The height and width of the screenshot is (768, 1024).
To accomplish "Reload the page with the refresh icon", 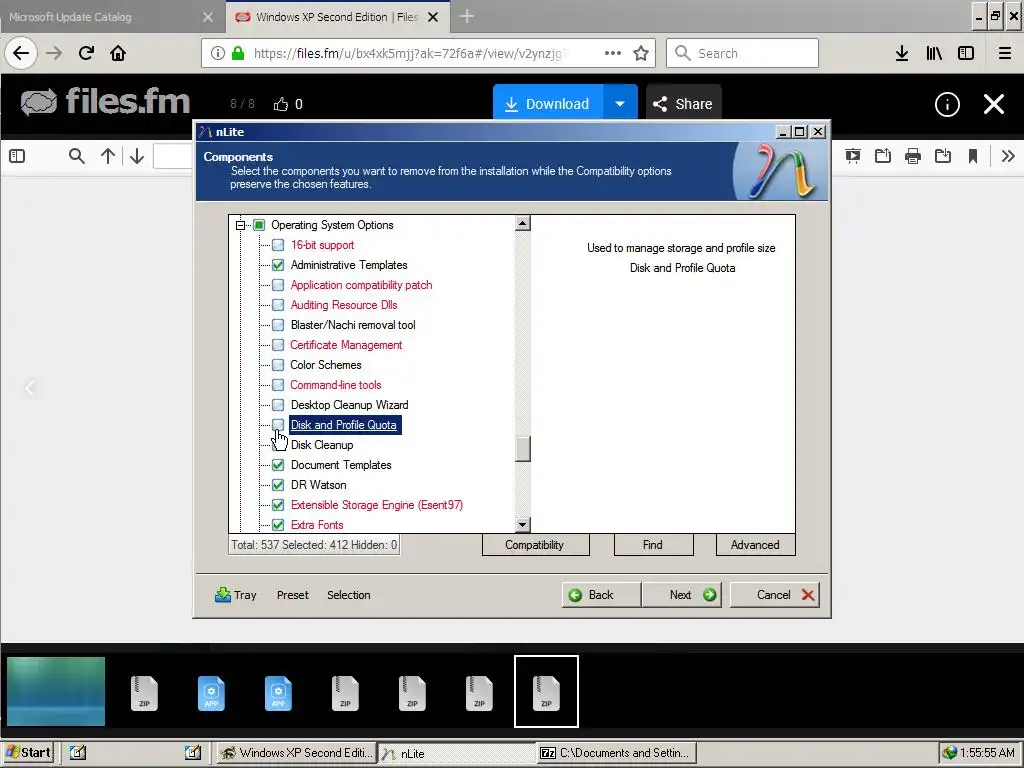I will pyautogui.click(x=86, y=53).
